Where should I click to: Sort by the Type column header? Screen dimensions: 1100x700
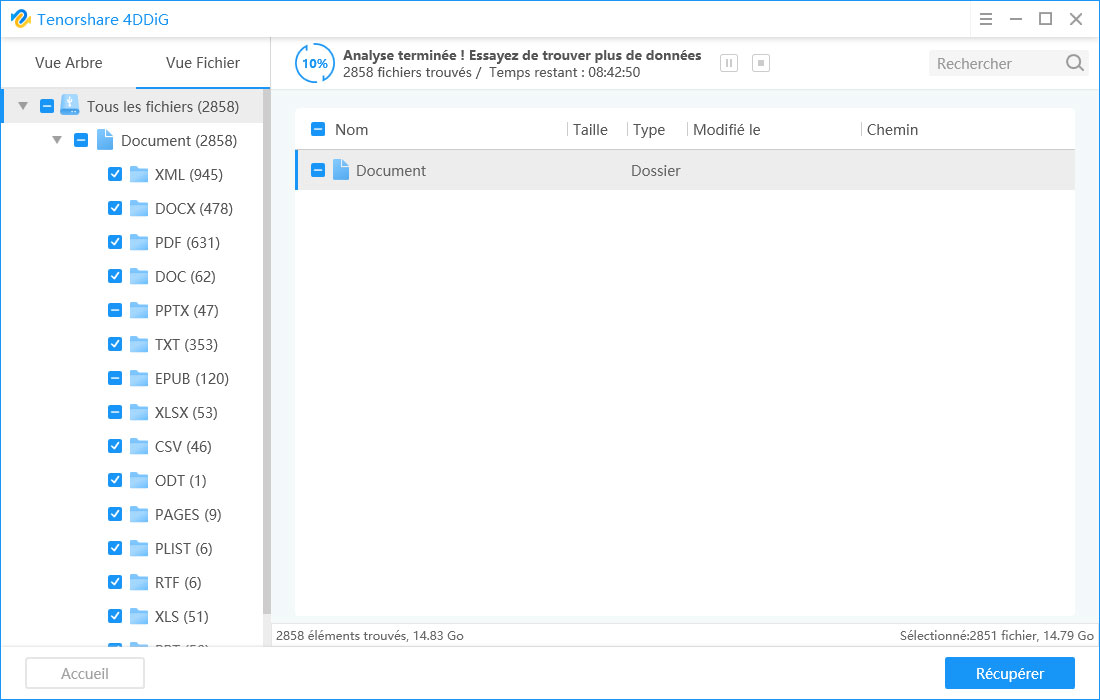tap(649, 130)
